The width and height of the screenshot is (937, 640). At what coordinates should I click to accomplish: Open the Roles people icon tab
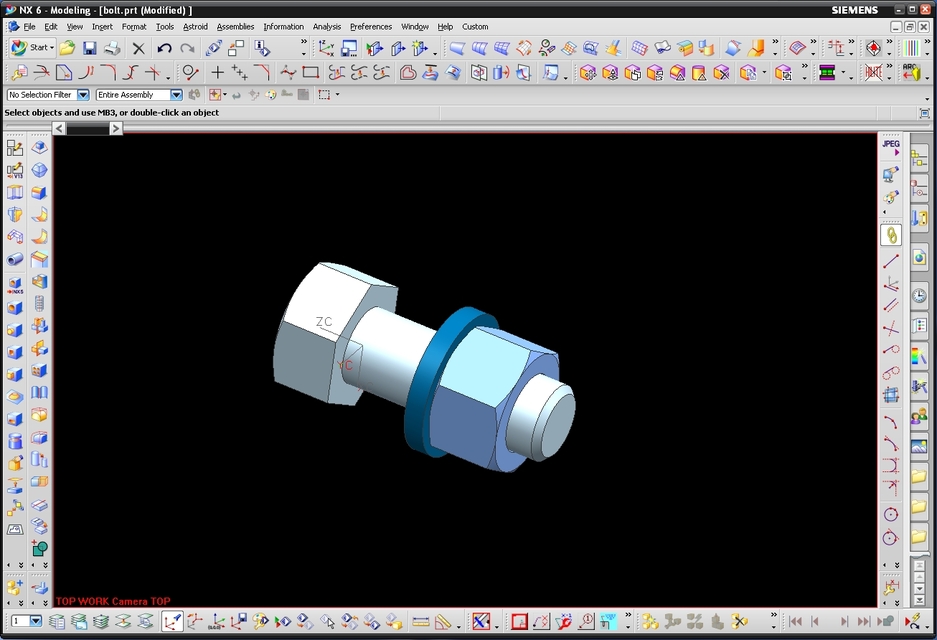point(919,417)
